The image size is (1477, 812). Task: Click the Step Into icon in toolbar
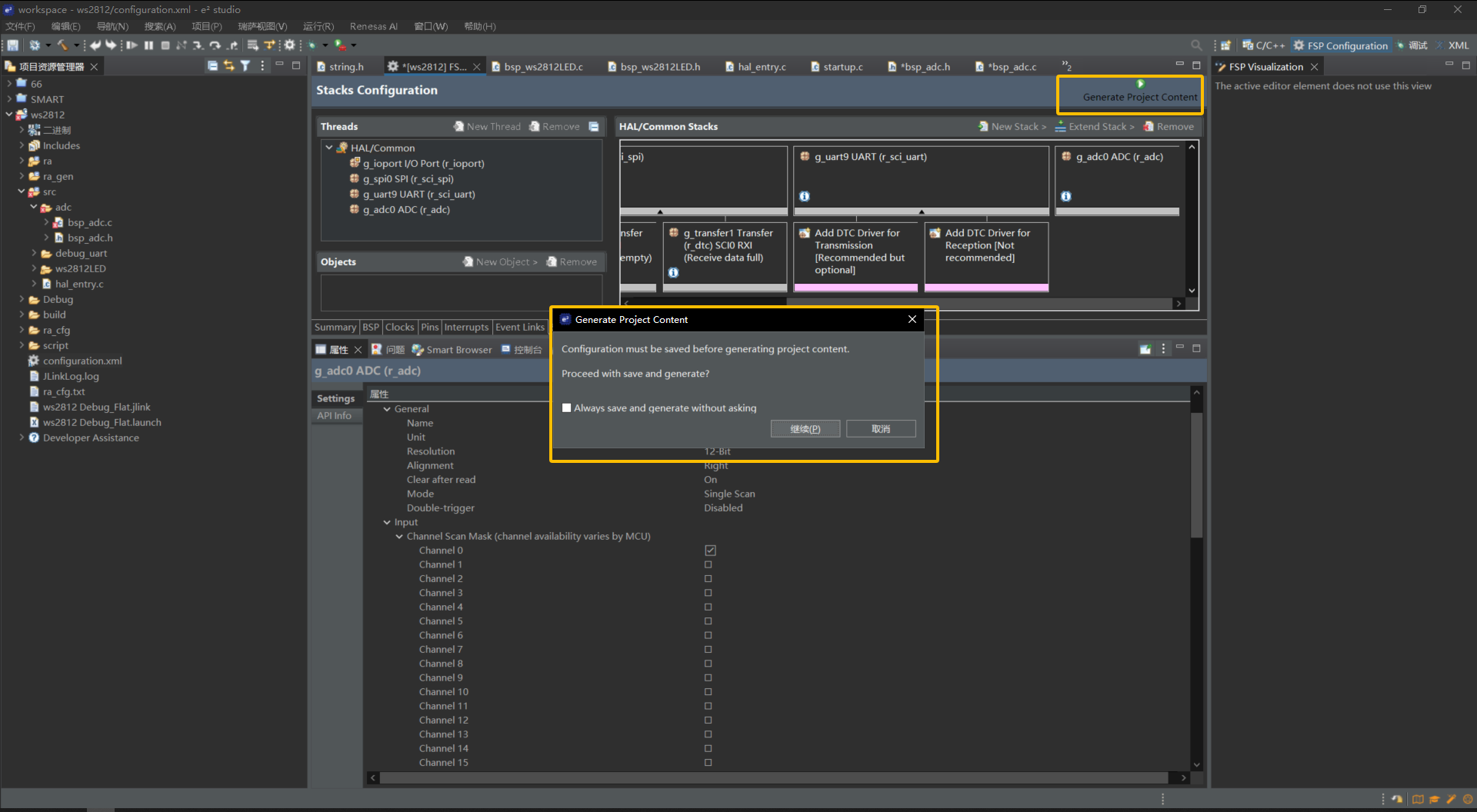pyautogui.click(x=198, y=45)
